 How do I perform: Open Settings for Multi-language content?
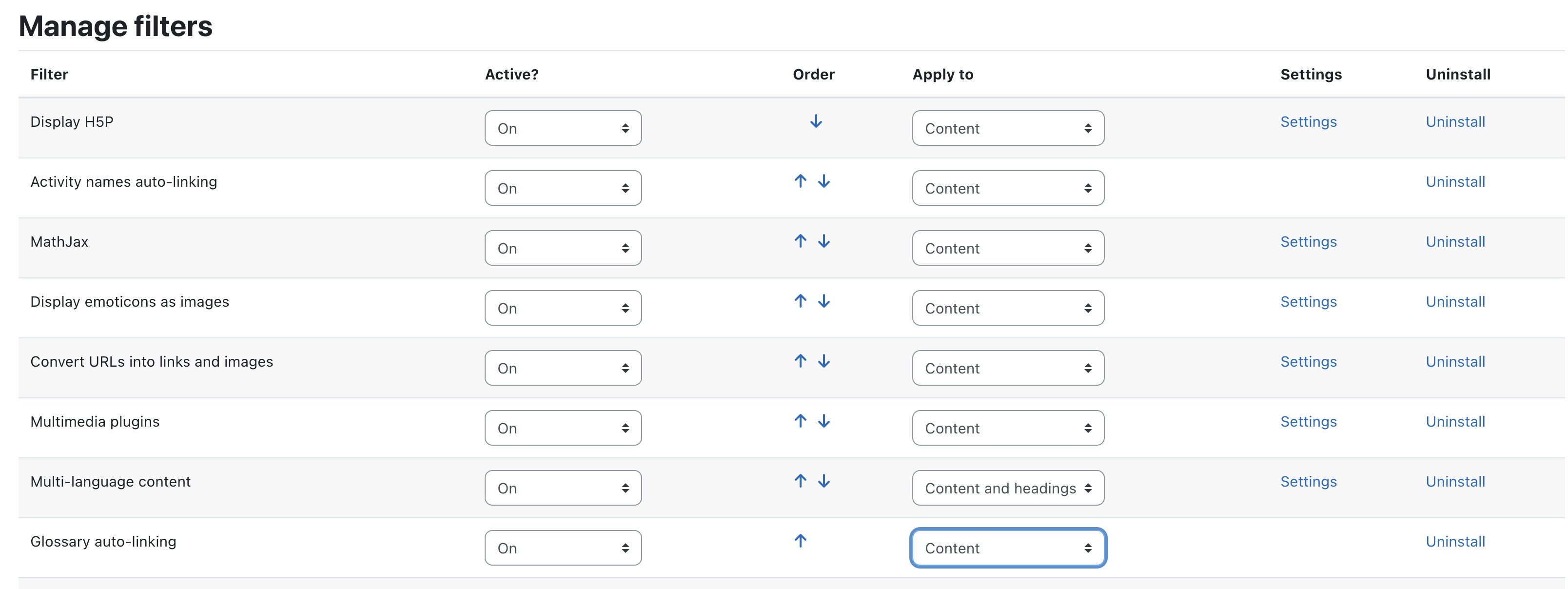click(x=1308, y=481)
